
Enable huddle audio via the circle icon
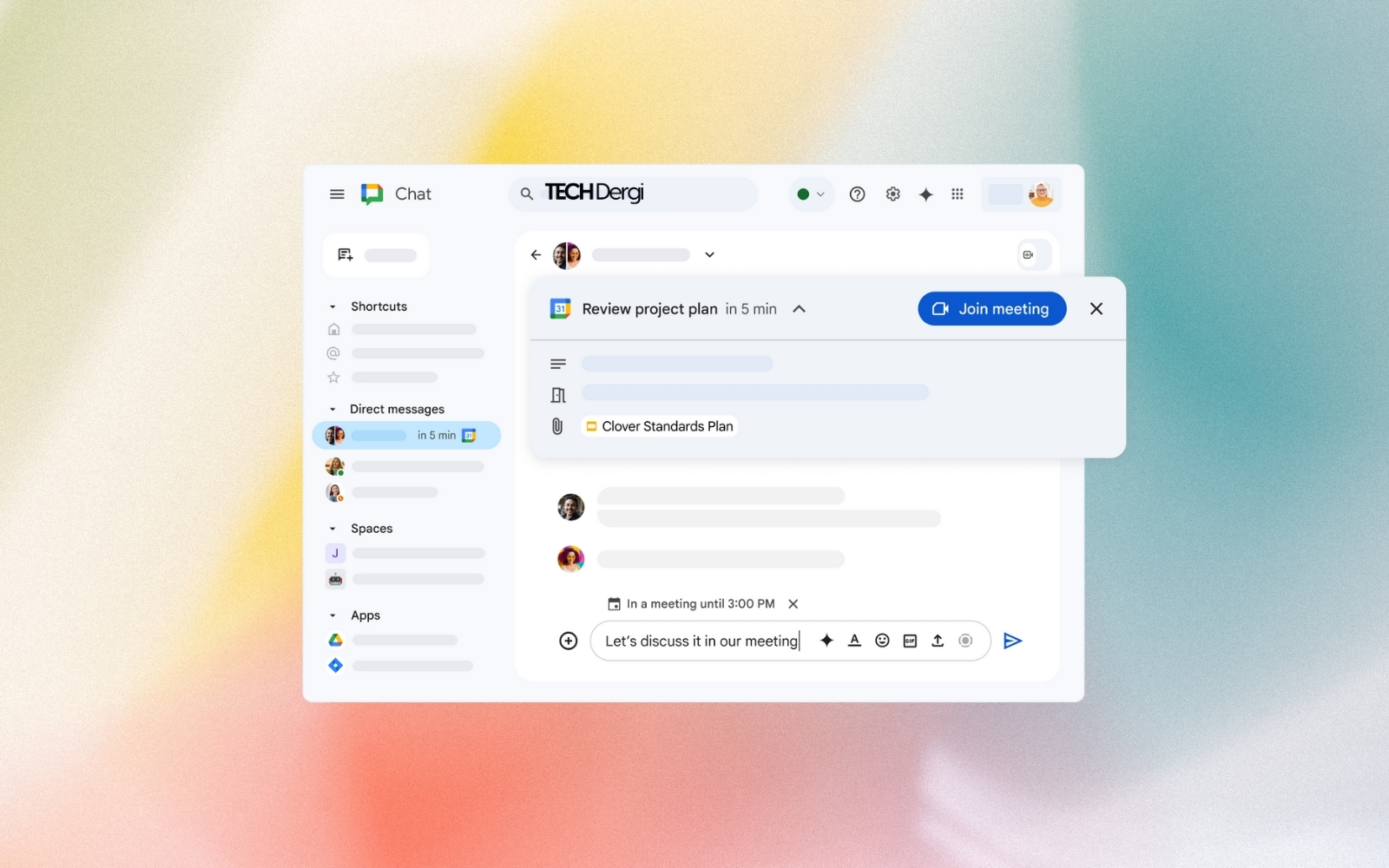966,641
